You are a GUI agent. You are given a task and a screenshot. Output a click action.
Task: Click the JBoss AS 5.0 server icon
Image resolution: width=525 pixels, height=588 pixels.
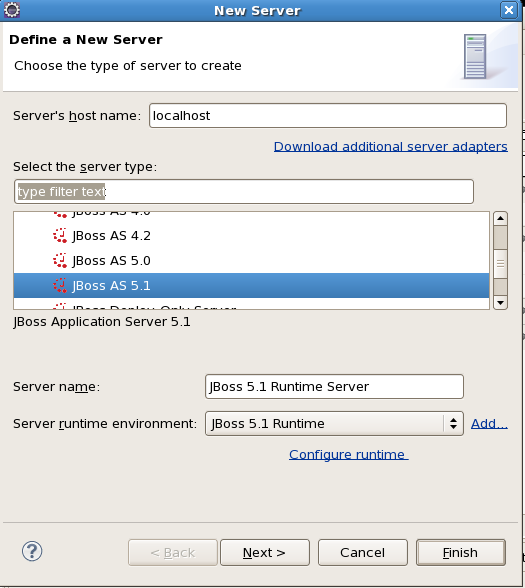point(60,260)
